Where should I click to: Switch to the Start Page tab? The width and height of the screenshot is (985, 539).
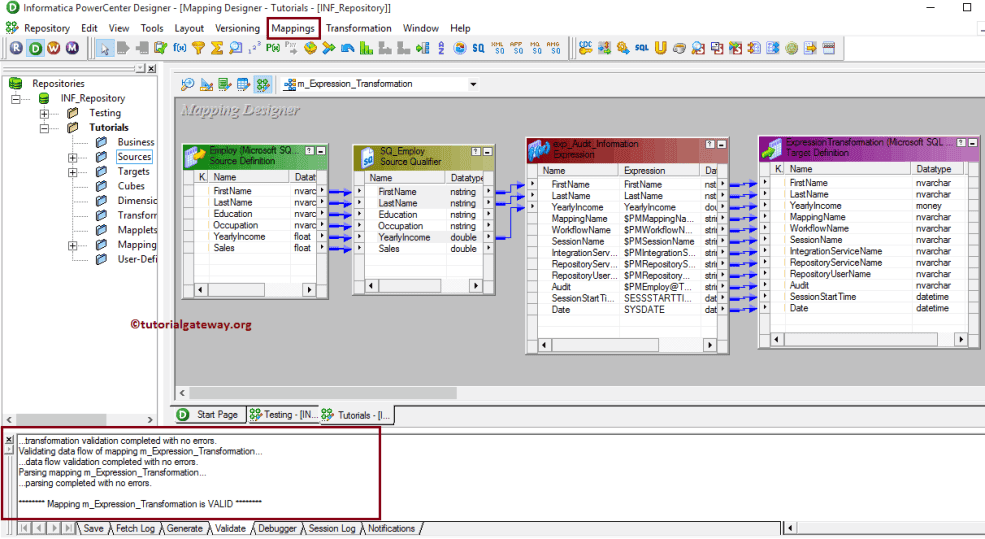209,415
